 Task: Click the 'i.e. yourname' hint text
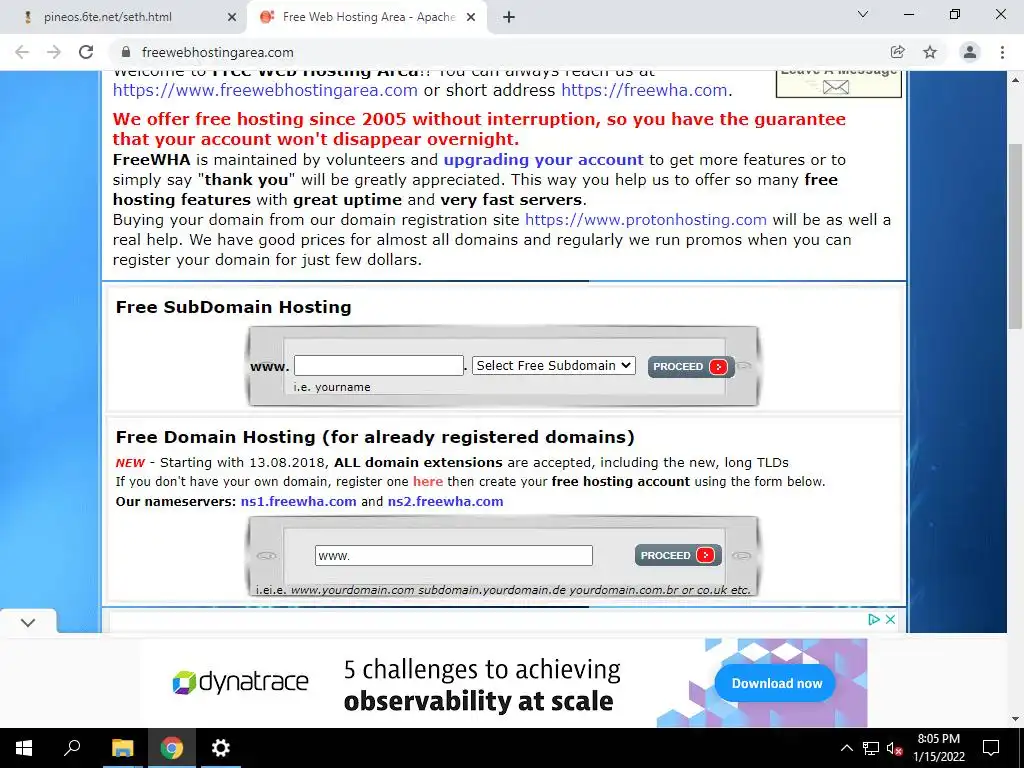click(x=332, y=387)
